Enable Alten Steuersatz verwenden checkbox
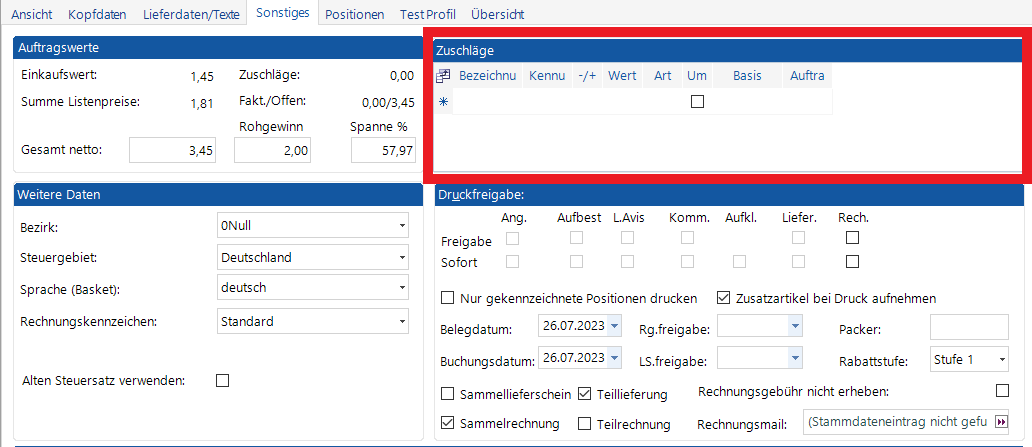The width and height of the screenshot is (1032, 447). point(223,380)
